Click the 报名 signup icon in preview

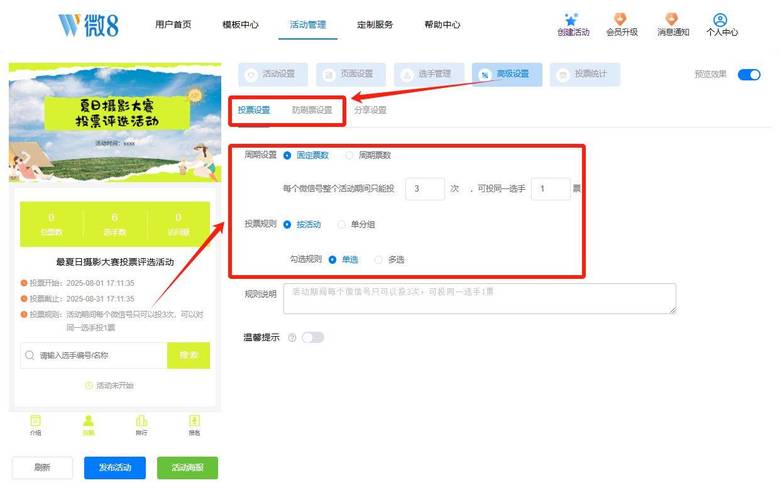(x=194, y=422)
